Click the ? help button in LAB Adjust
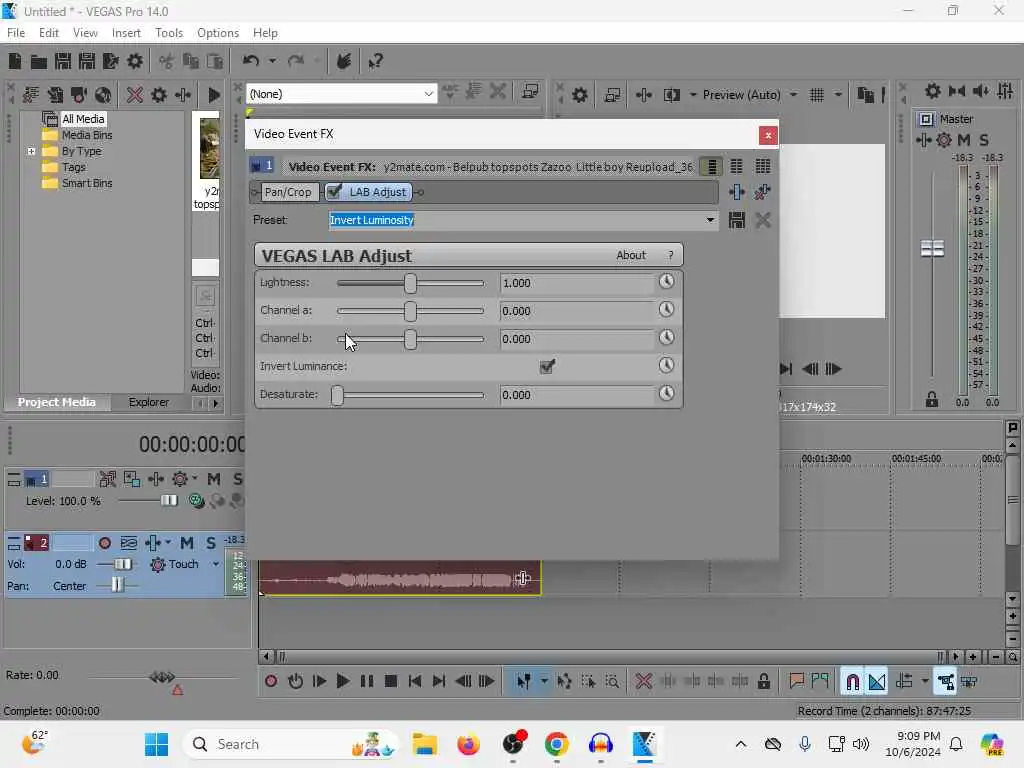 click(x=671, y=255)
